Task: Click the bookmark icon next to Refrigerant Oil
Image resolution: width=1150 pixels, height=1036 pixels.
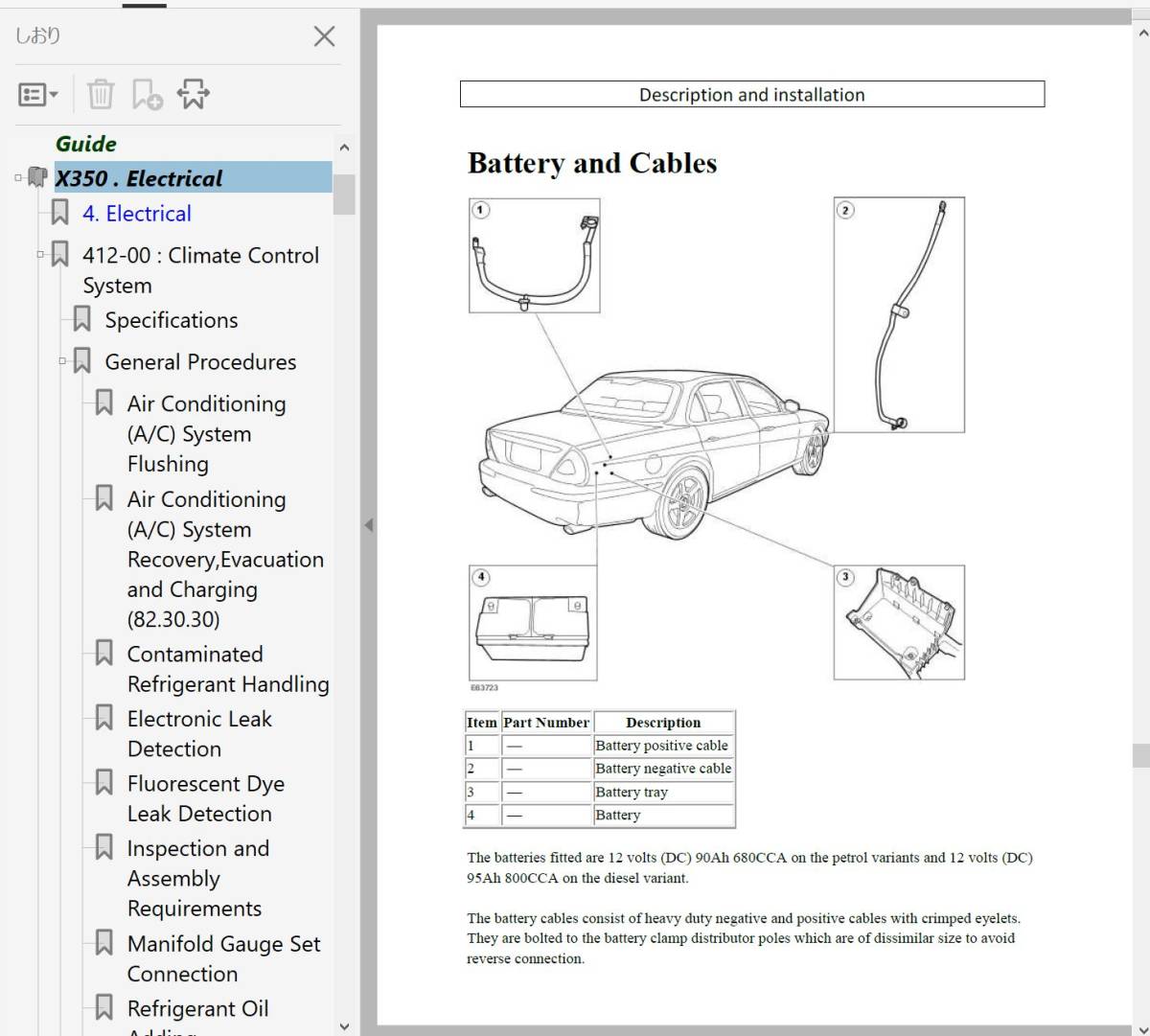Action: [104, 1007]
